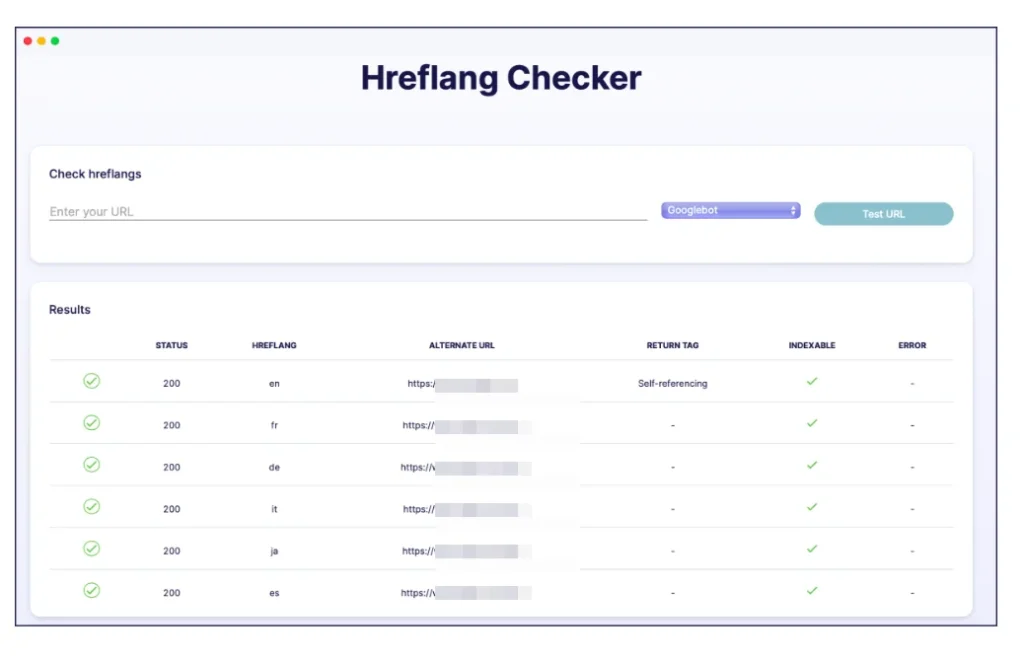Screen dimensions: 1024x661
Task: Click the ALTERNATE URL column header
Action: tap(461, 345)
